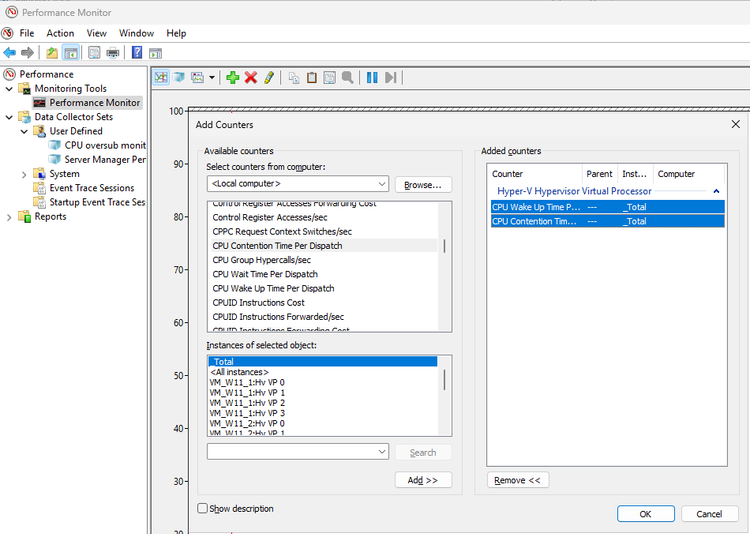The image size is (750, 534).
Task: Open the Window menu
Action: point(136,33)
